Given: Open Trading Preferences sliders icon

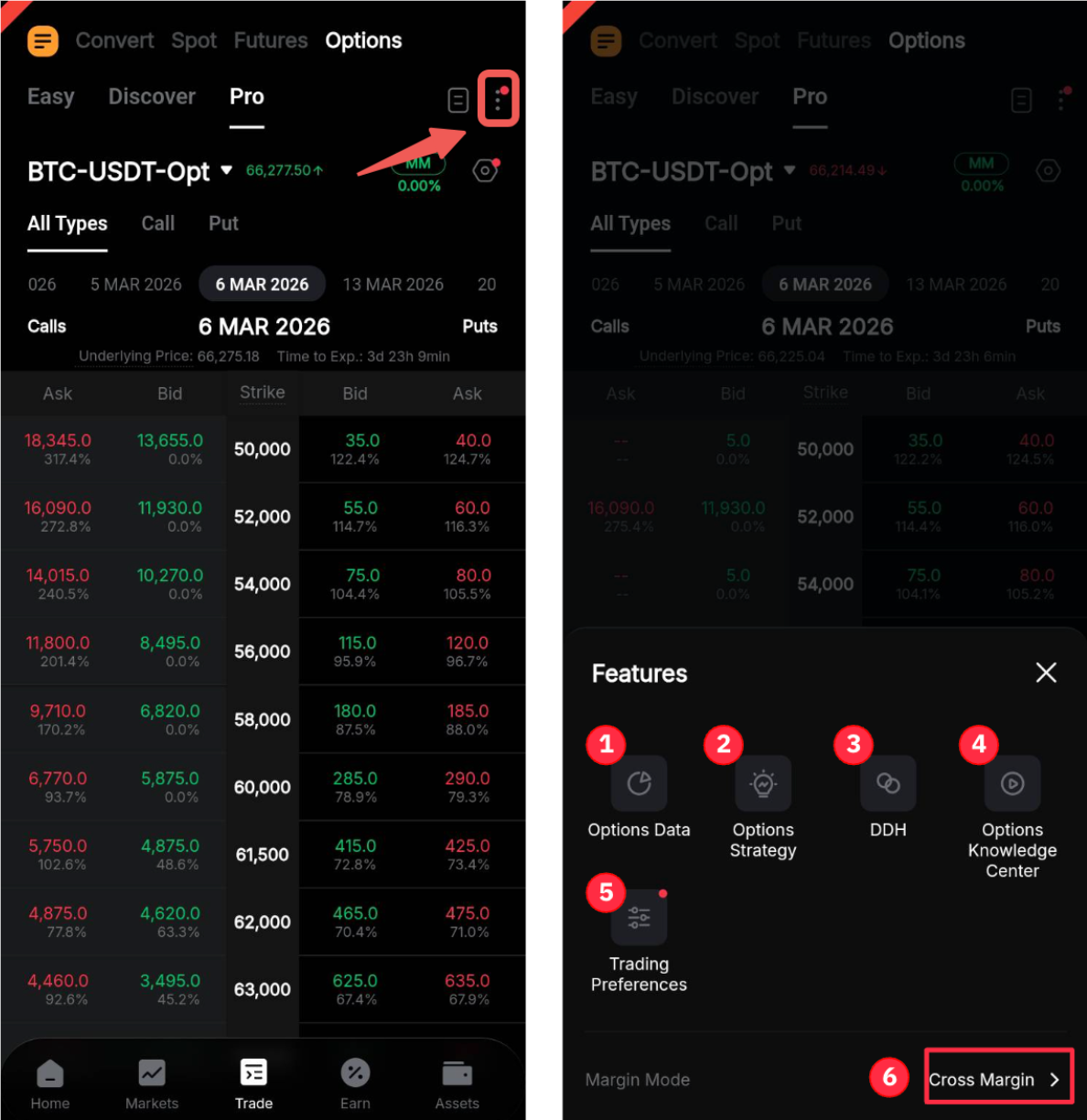Looking at the screenshot, I should [639, 917].
